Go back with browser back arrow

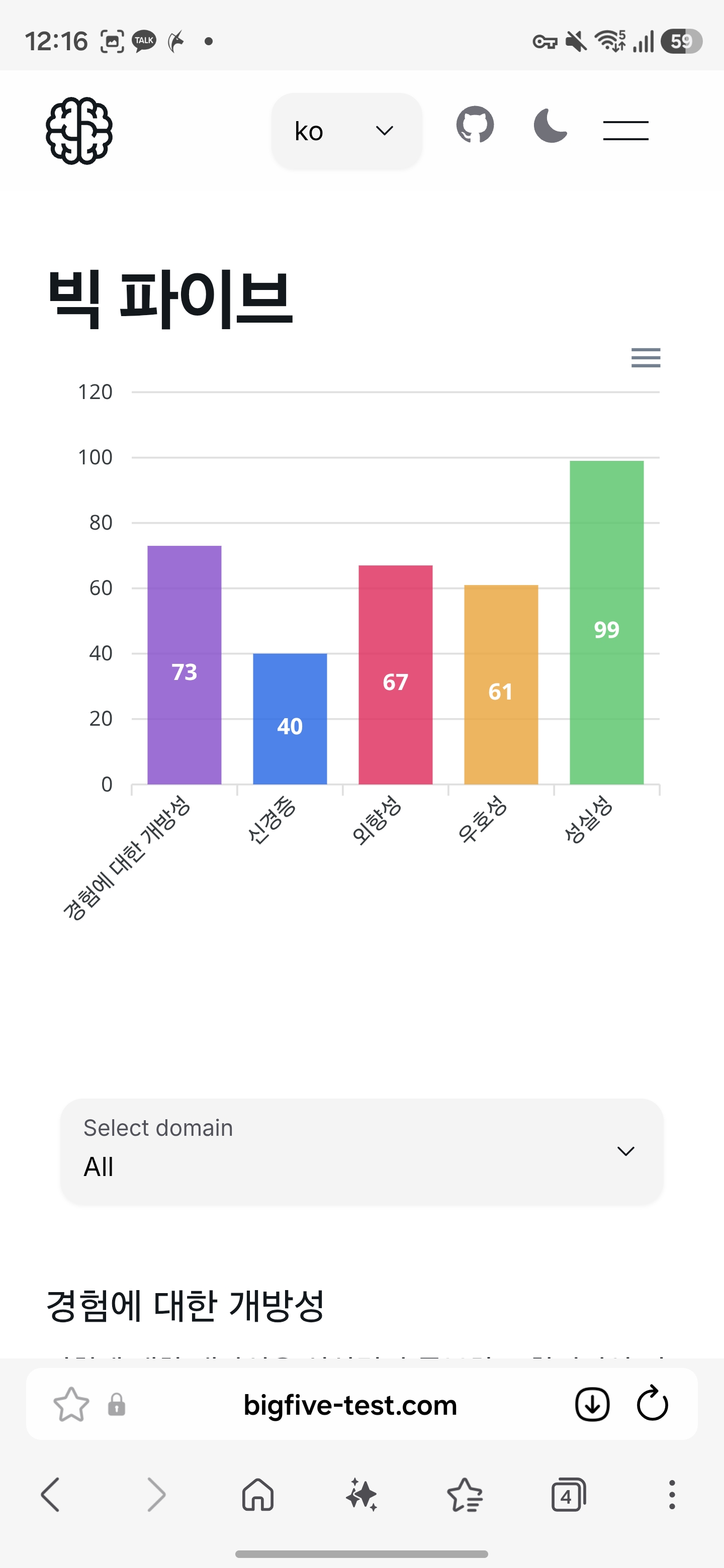coord(51,1495)
